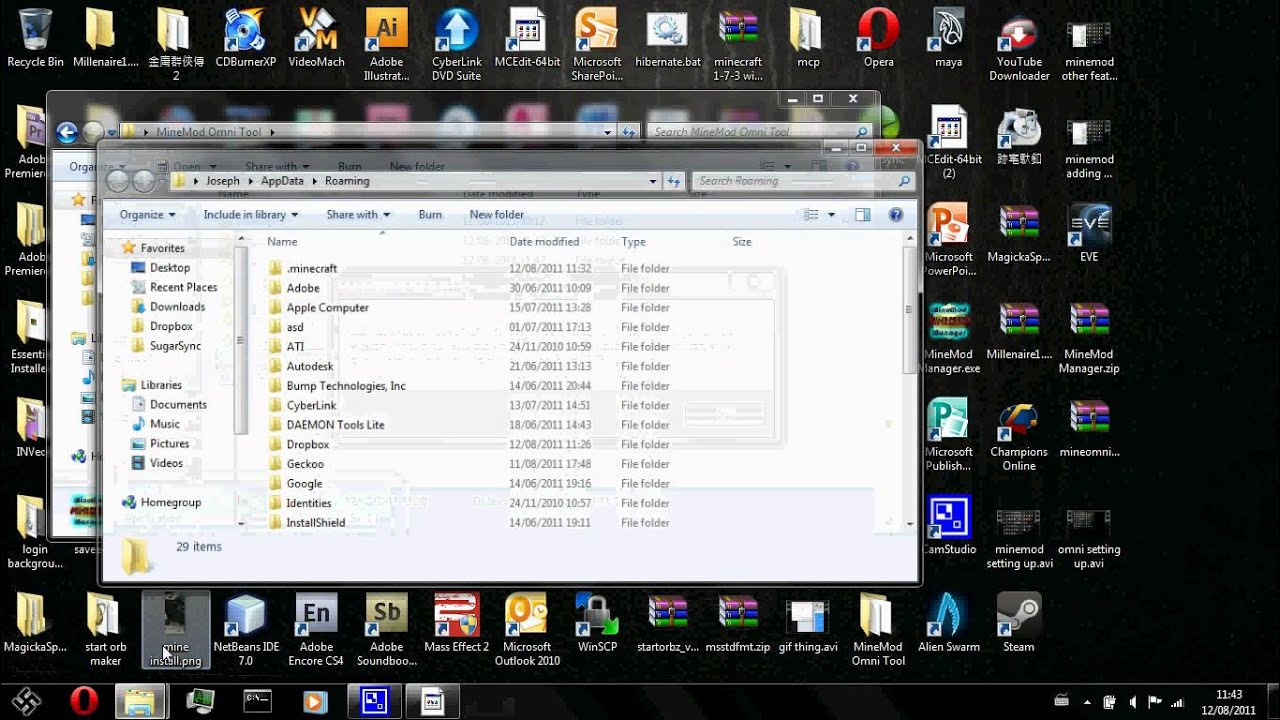Open MineMod Manager.zip archive

(1089, 338)
